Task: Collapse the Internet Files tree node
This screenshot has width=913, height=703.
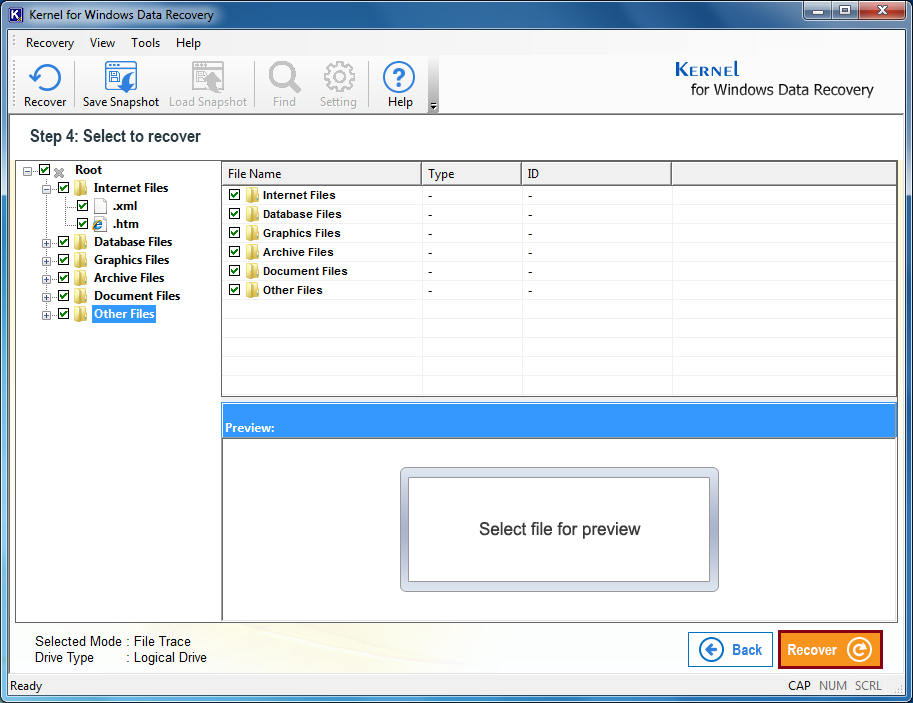Action: (x=46, y=189)
